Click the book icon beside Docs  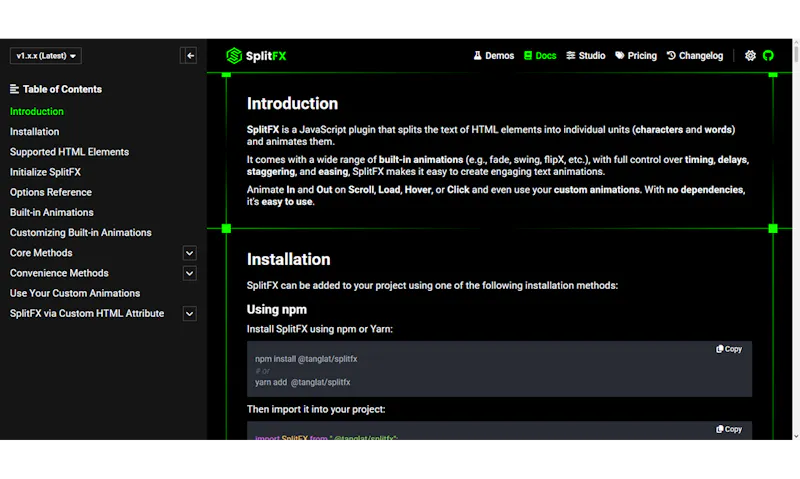528,56
